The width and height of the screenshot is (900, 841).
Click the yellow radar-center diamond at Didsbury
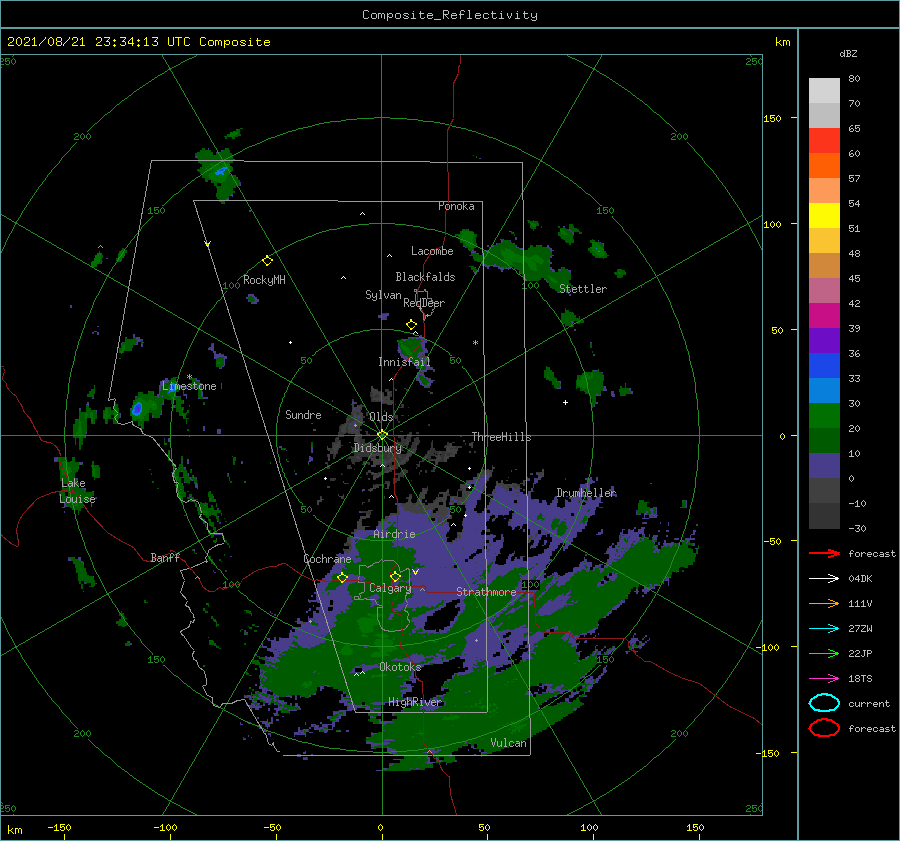coord(382,435)
